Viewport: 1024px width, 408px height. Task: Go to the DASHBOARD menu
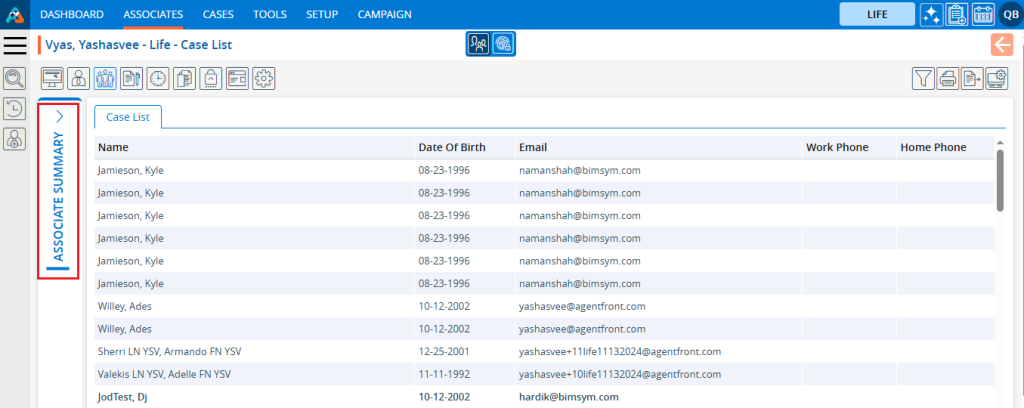click(x=72, y=14)
